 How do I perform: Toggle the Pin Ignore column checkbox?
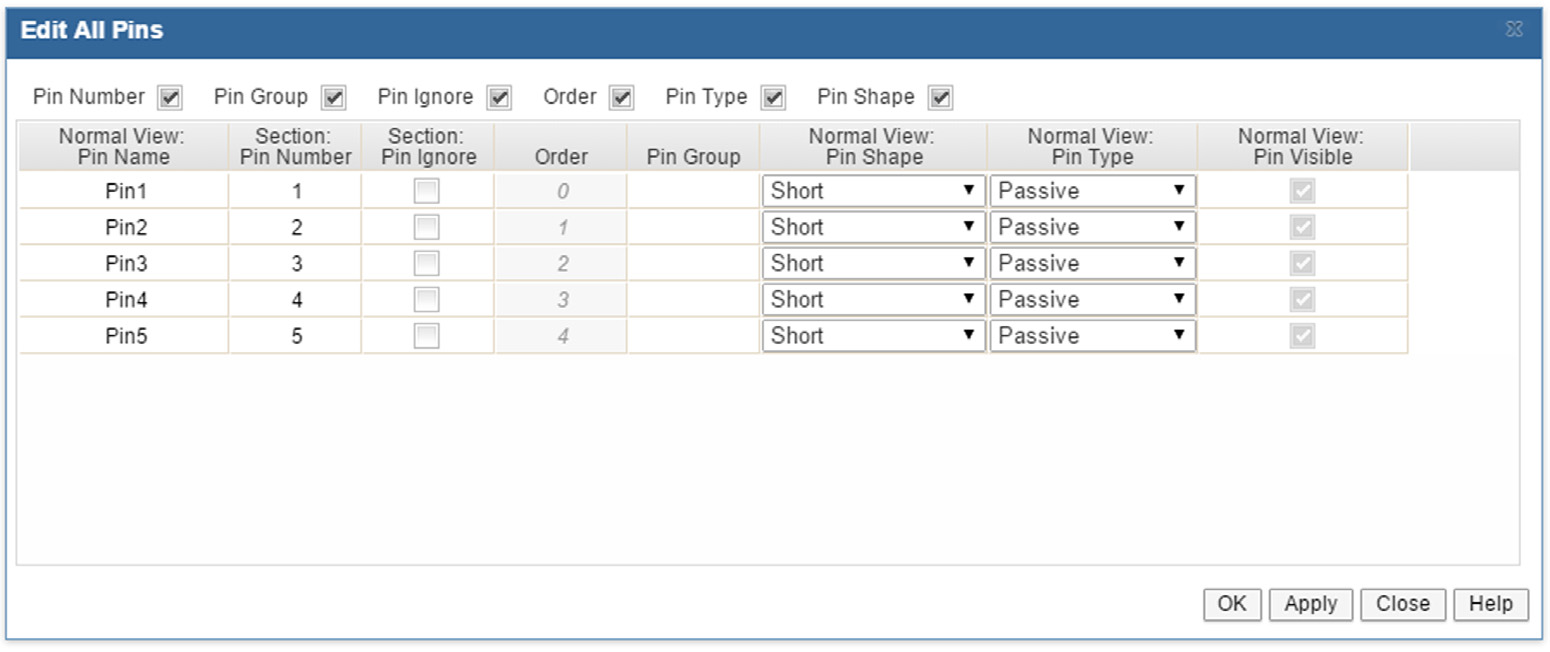pyautogui.click(x=499, y=98)
